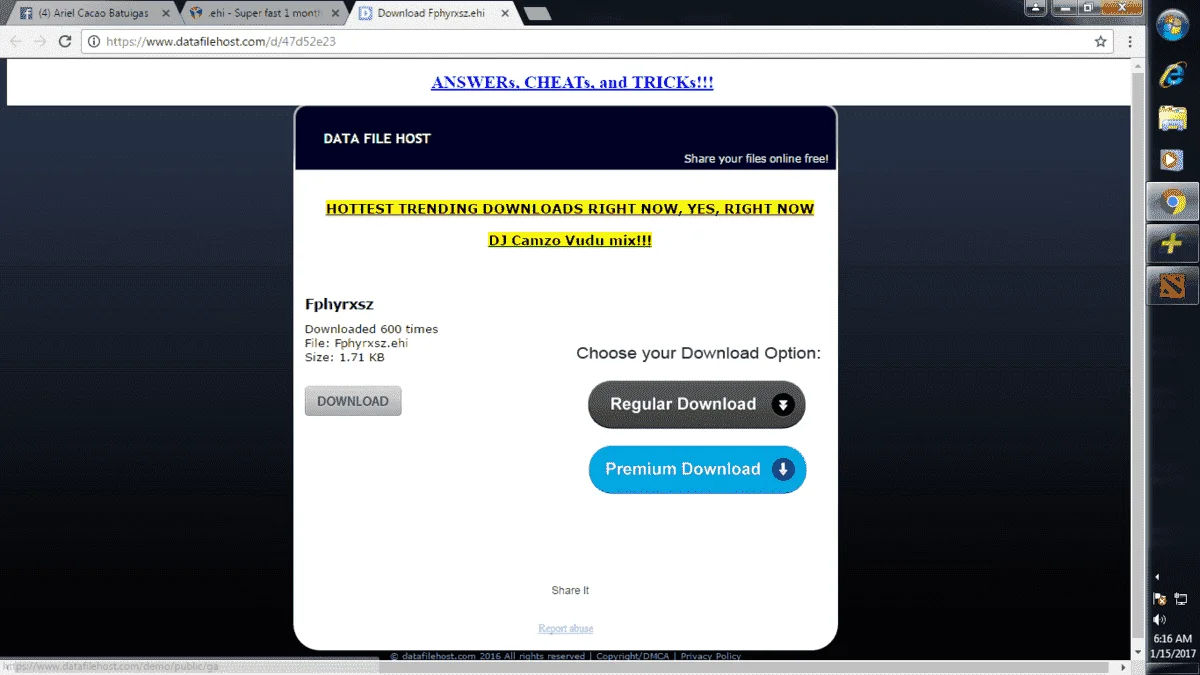Open the Windows Start orb
Viewport: 1200px width, 675px height.
click(1172, 27)
